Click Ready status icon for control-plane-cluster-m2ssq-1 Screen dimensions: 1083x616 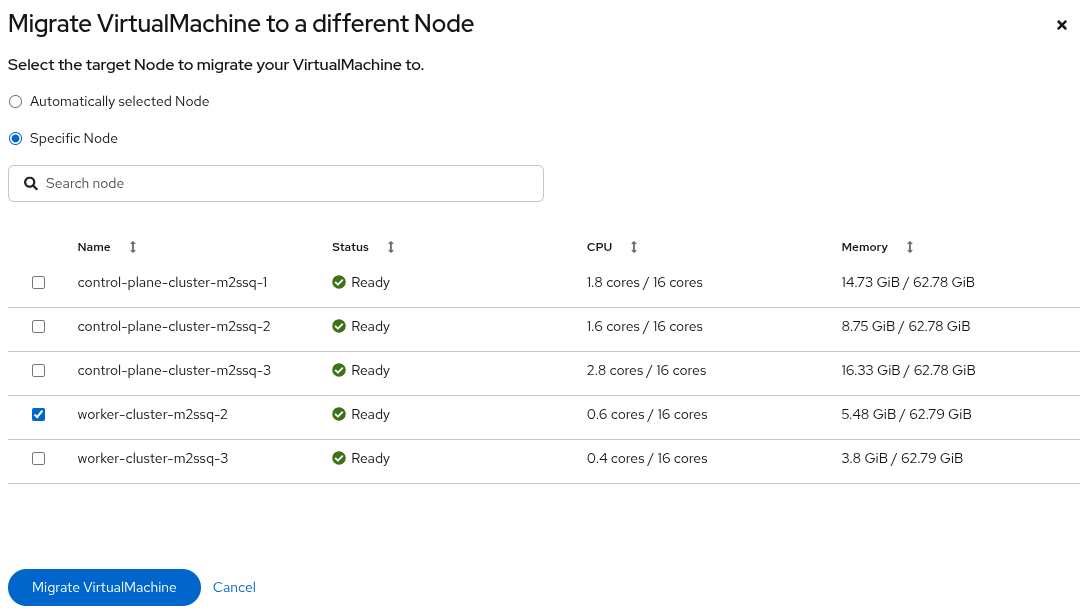pyautogui.click(x=339, y=283)
